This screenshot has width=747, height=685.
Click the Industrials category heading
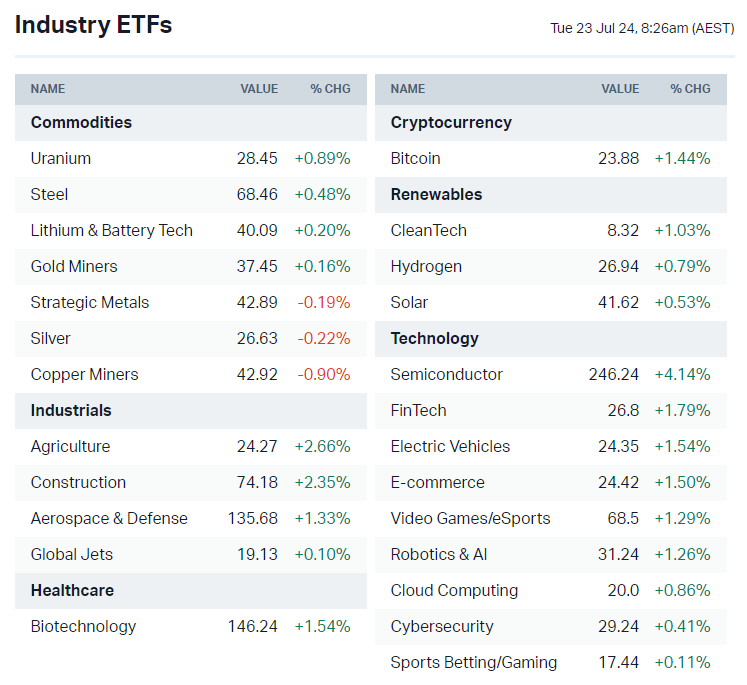(71, 410)
